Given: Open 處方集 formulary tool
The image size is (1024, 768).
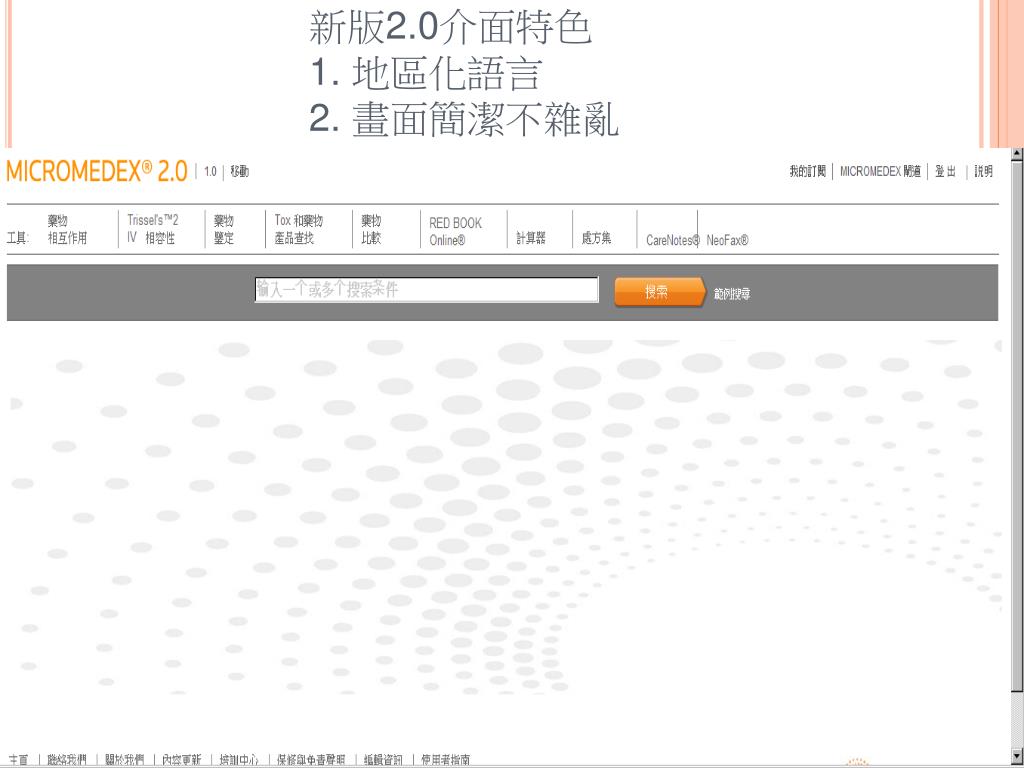Looking at the screenshot, I should (596, 238).
